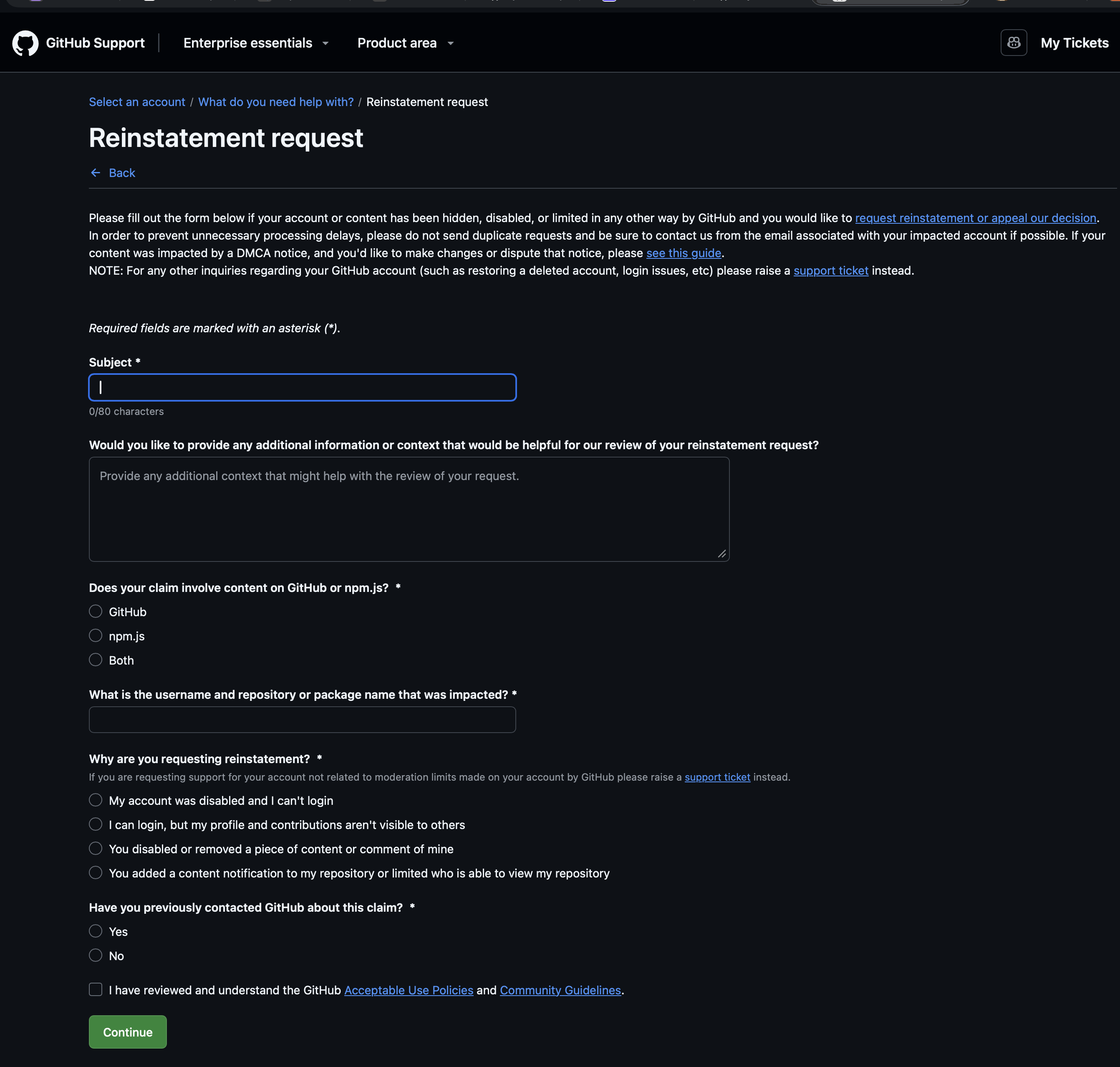This screenshot has height=1067, width=1120.
Task: Open Acceptable Use Policies link
Action: click(409, 990)
